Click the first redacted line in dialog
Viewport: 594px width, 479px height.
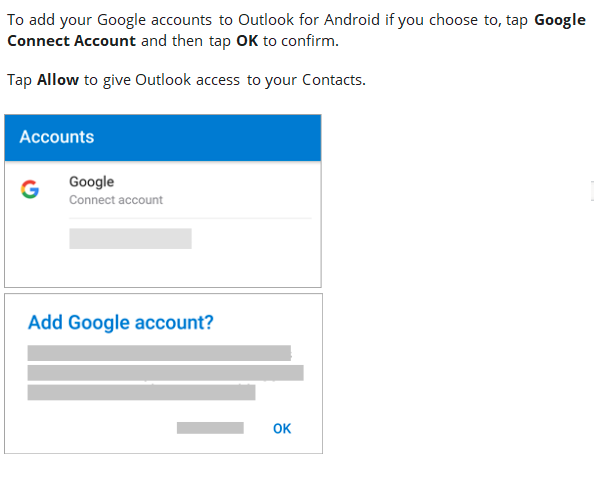[159, 353]
